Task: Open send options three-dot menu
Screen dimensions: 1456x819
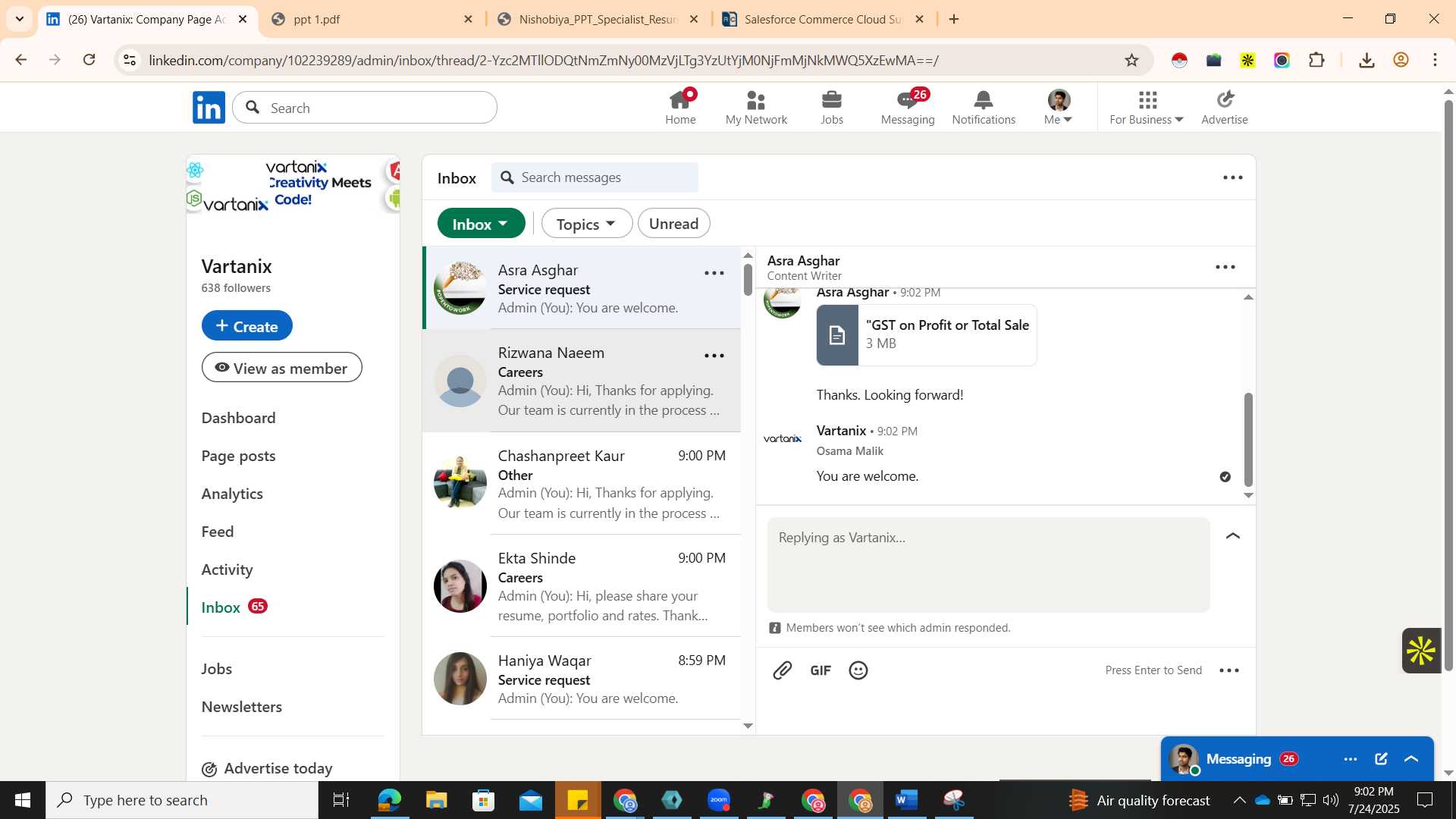Action: tap(1229, 670)
